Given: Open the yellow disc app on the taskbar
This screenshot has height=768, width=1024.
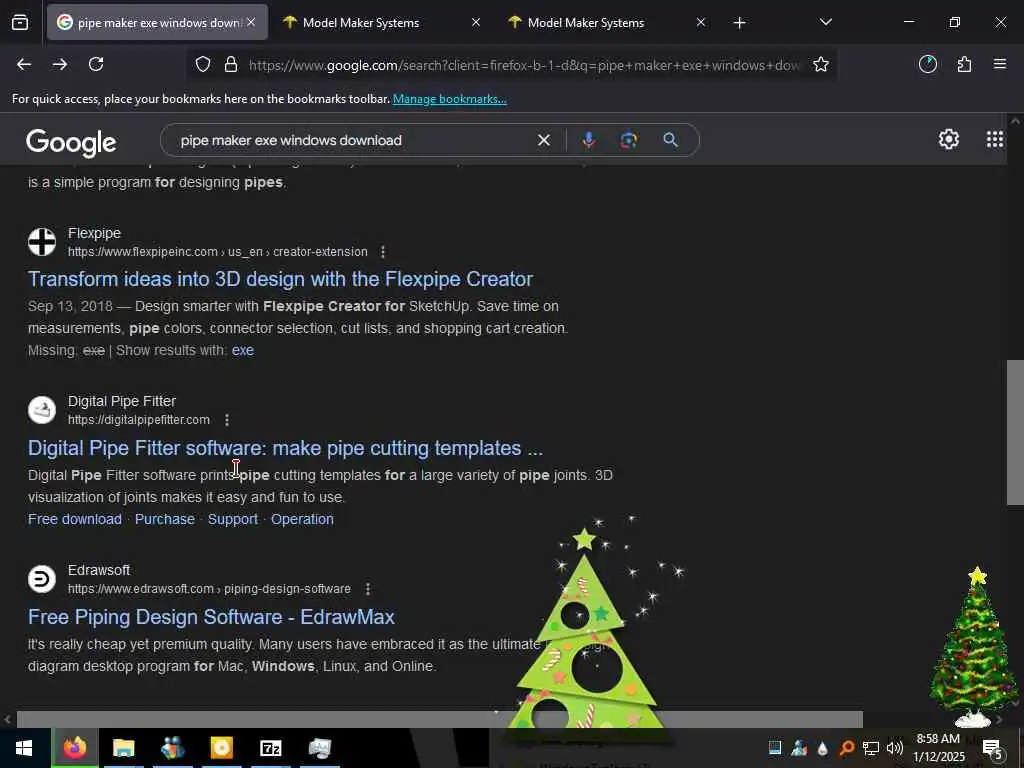Looking at the screenshot, I should click(x=221, y=748).
